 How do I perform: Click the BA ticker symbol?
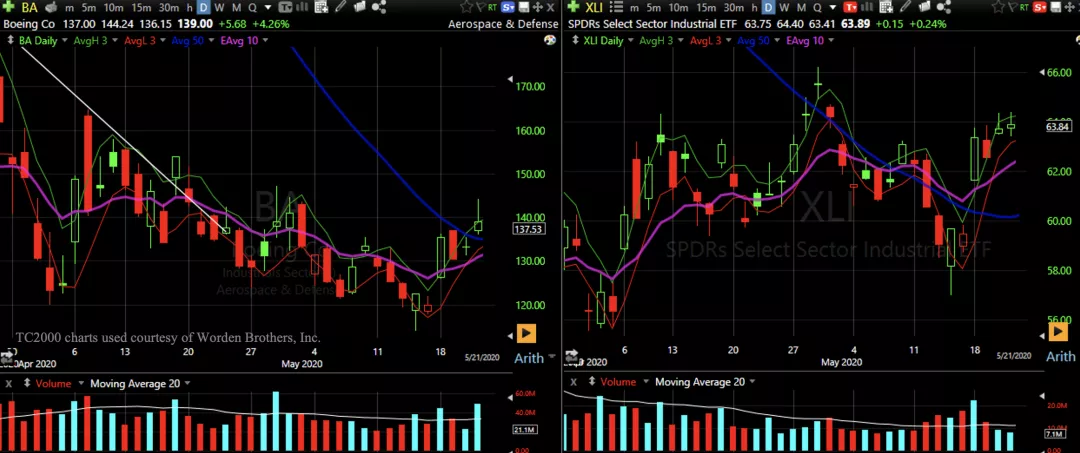pyautogui.click(x=30, y=7)
